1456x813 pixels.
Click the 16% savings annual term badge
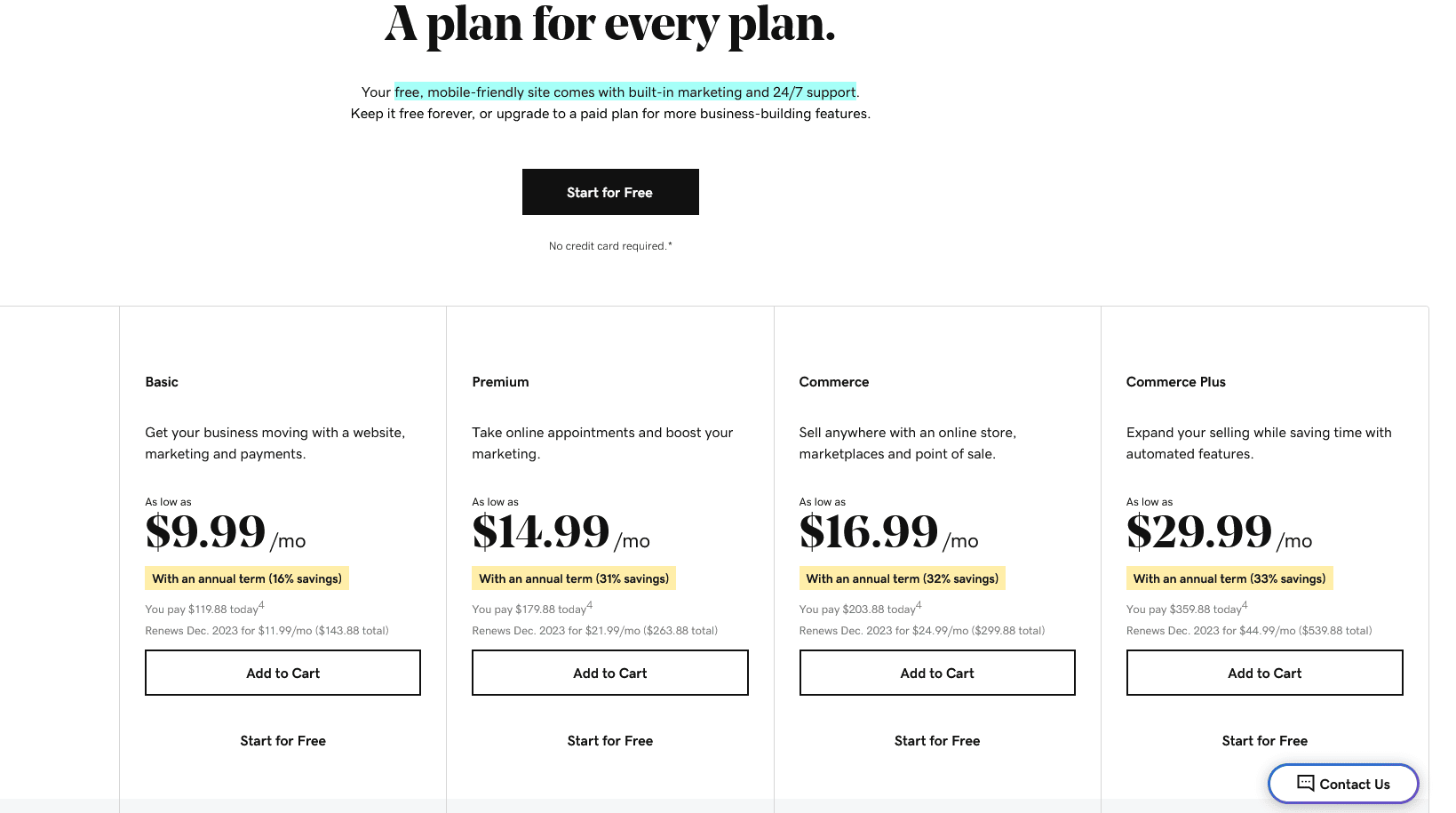tap(247, 578)
